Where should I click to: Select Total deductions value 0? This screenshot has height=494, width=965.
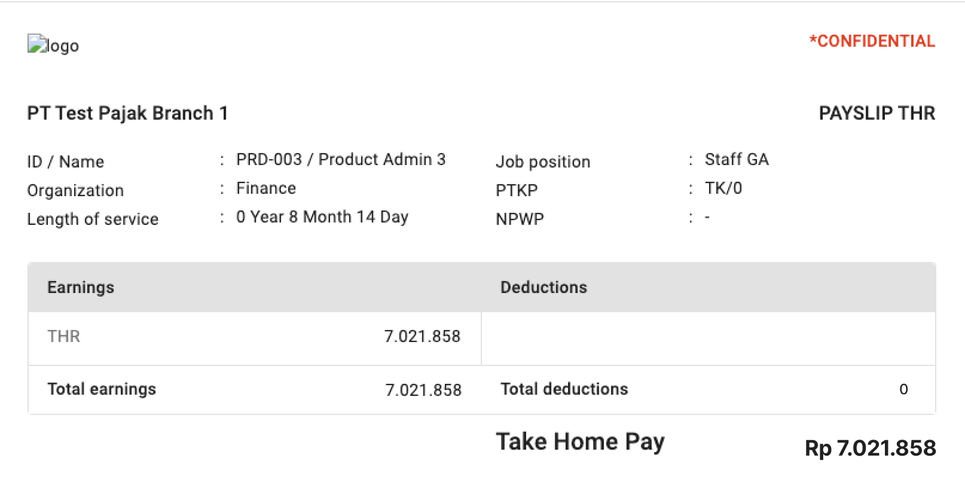903,389
